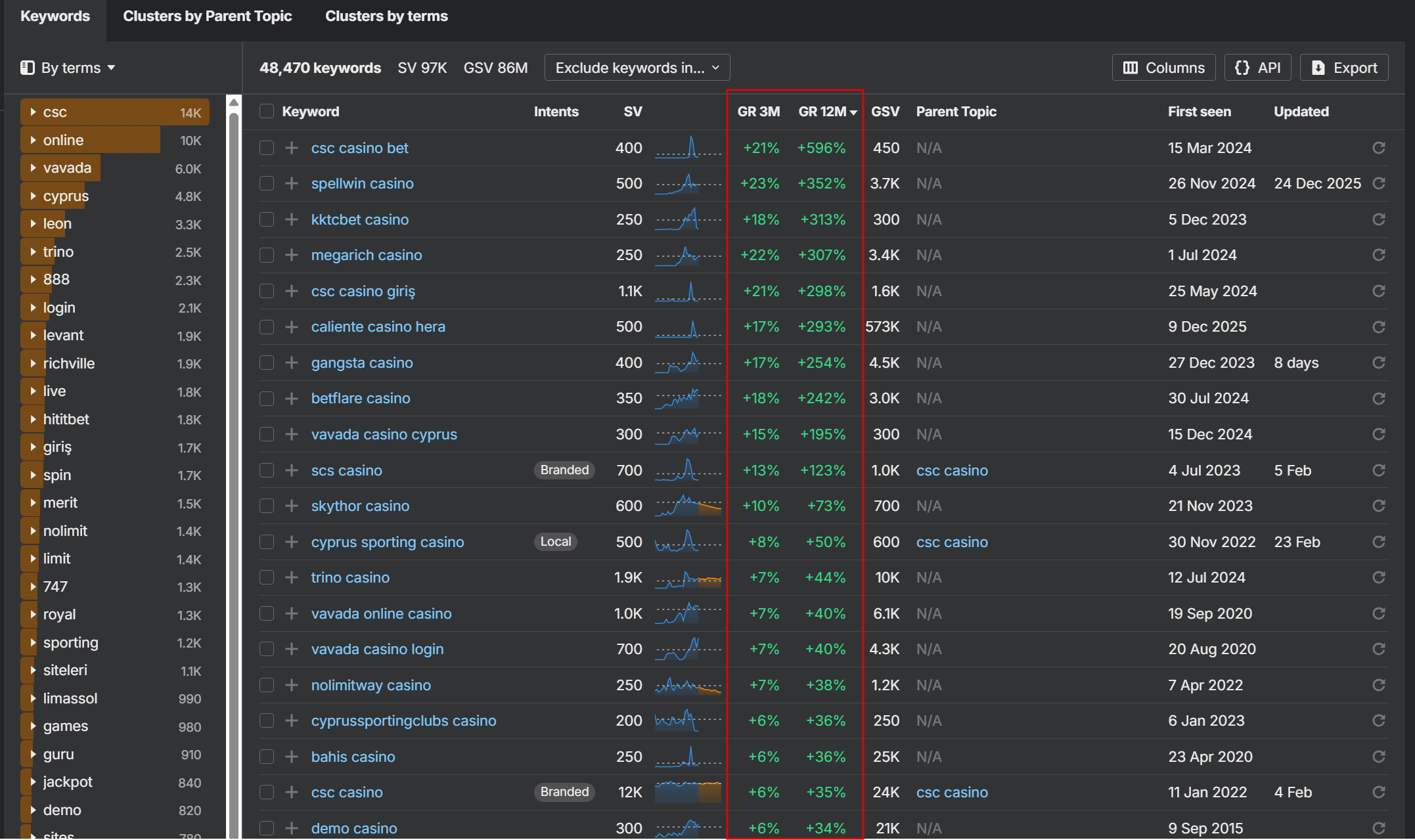Switch to Clusters by Parent Topic tab

[x=207, y=16]
